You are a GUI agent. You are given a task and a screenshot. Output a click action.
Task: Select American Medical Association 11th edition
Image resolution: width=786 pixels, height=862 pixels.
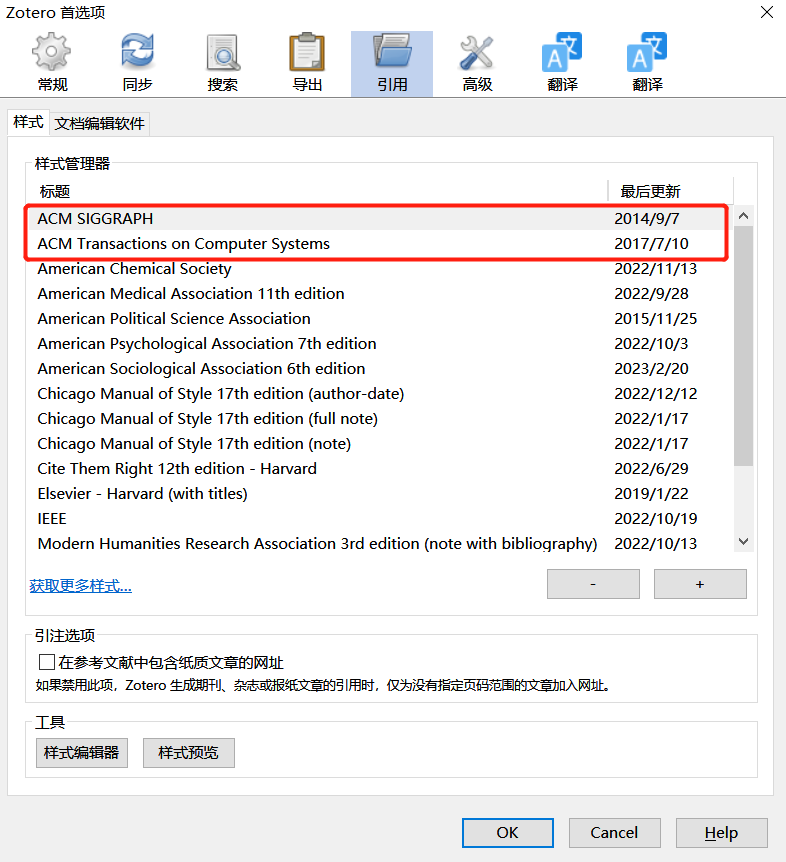(x=379, y=294)
